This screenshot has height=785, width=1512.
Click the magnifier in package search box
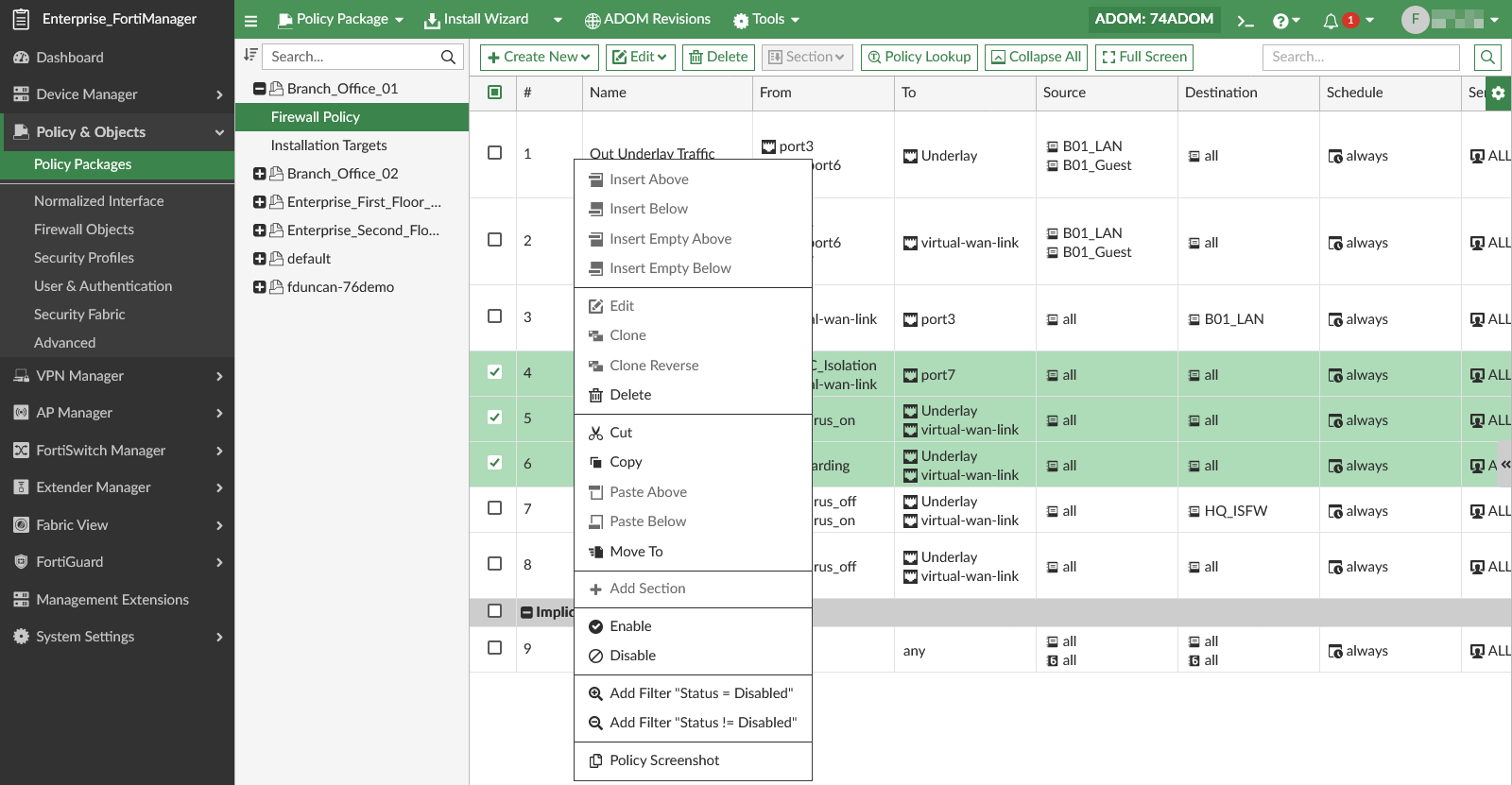[448, 57]
